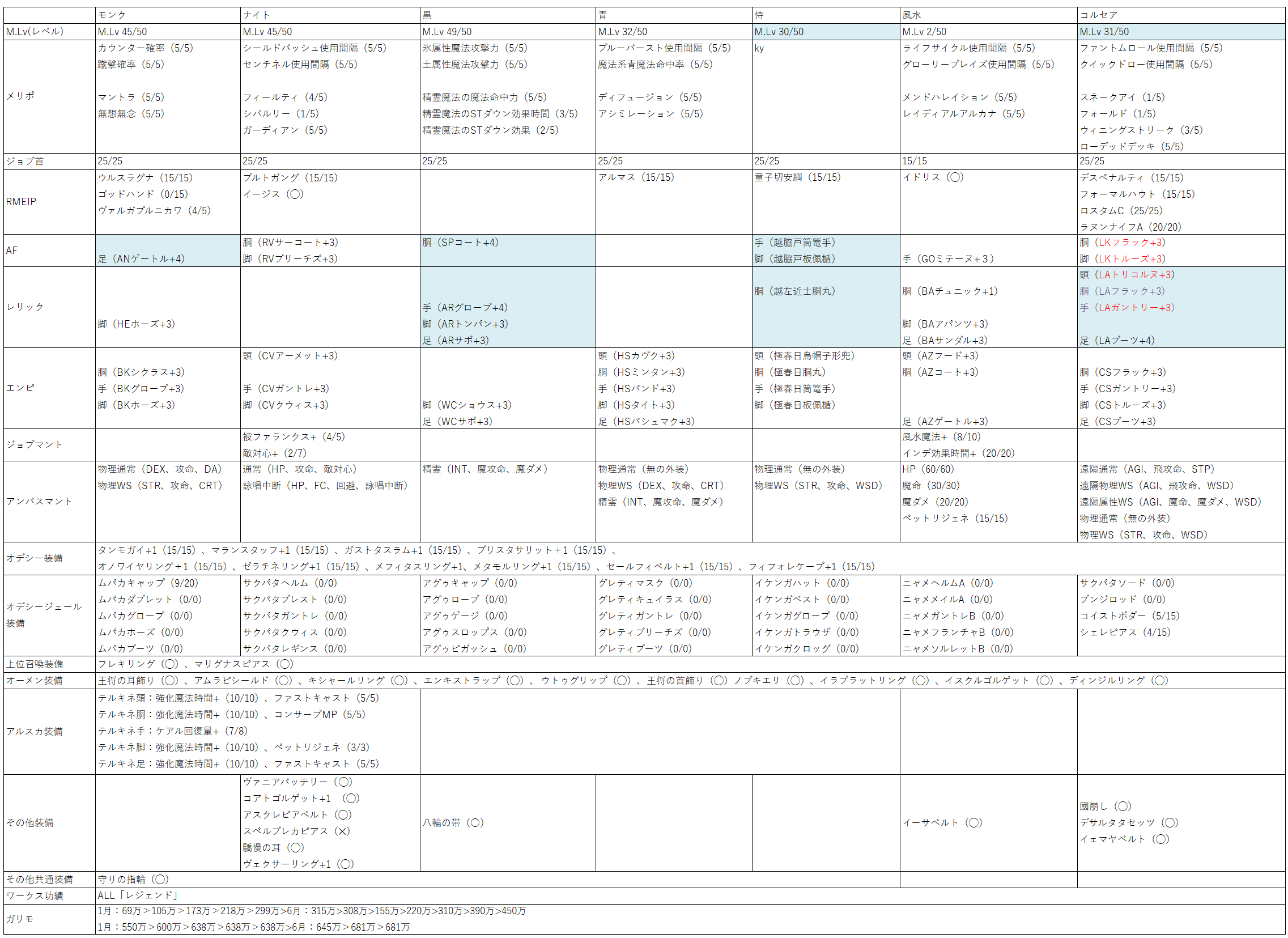
Task: Select the 頭（LAトリコルヌ+3） red text
Action: (x=1127, y=275)
